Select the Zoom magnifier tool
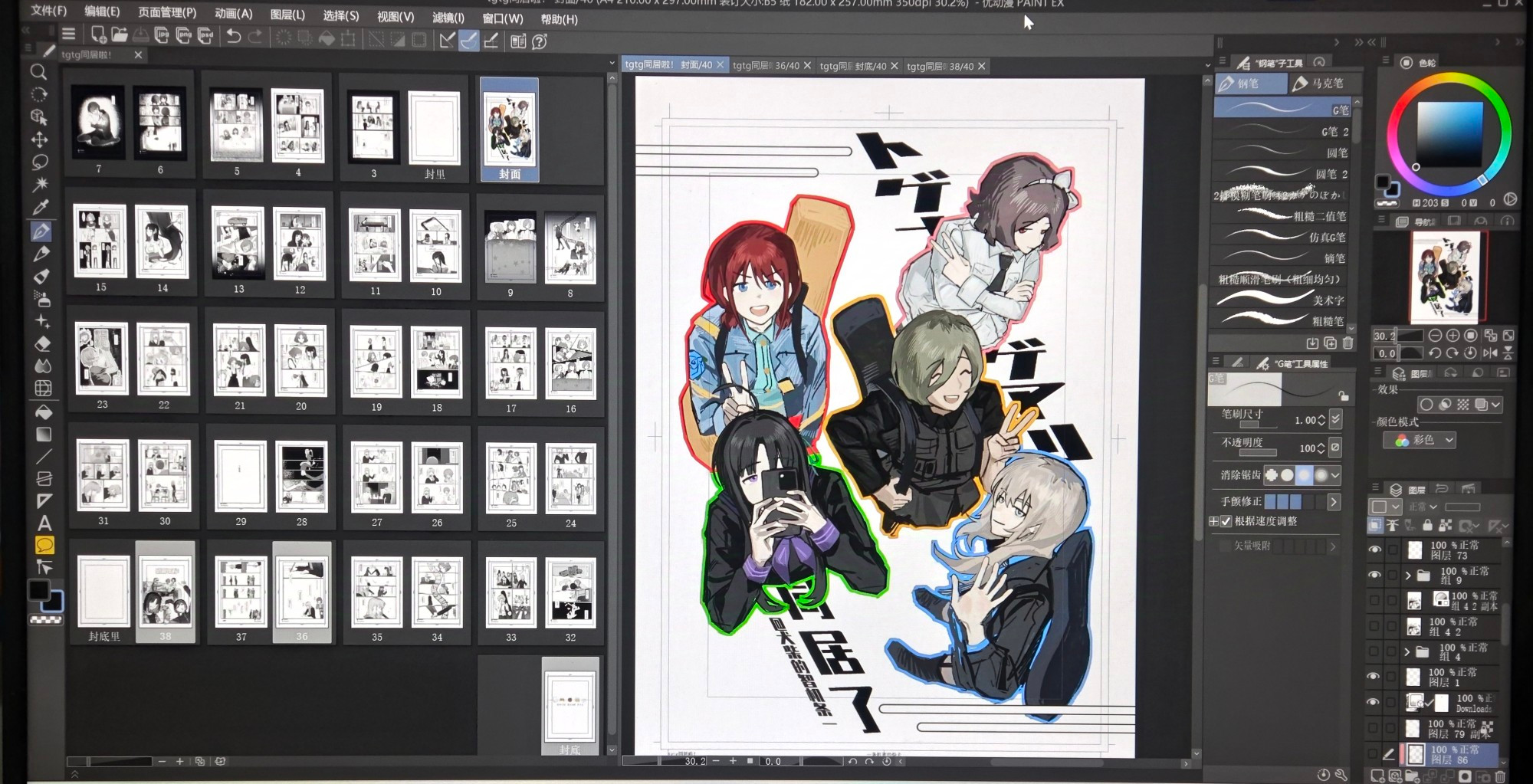The image size is (1533, 784). (x=38, y=72)
